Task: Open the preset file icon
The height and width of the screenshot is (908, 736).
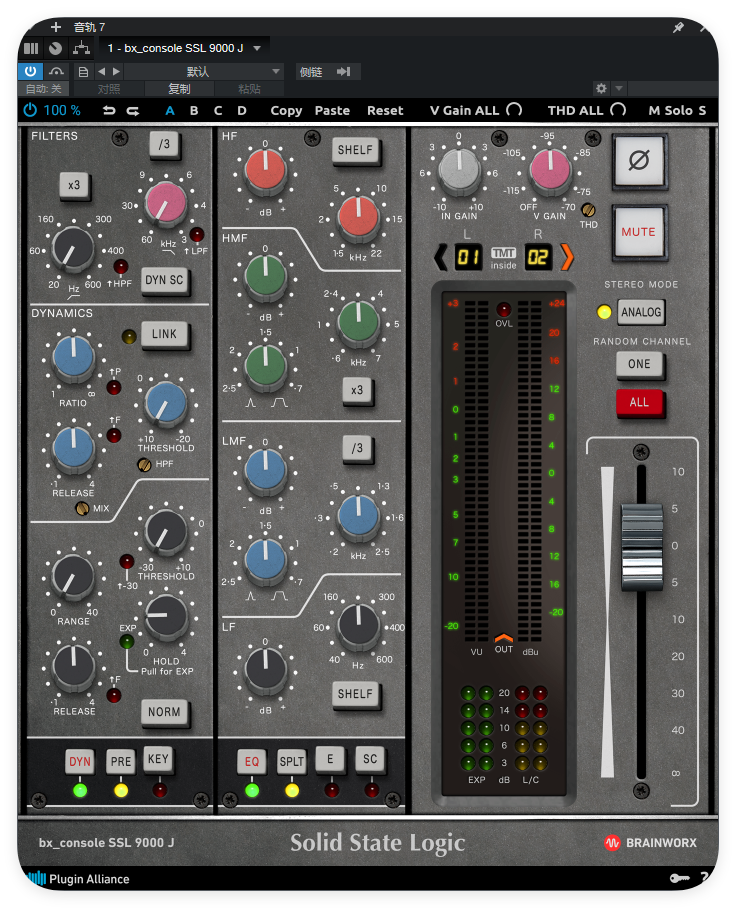Action: (x=83, y=72)
